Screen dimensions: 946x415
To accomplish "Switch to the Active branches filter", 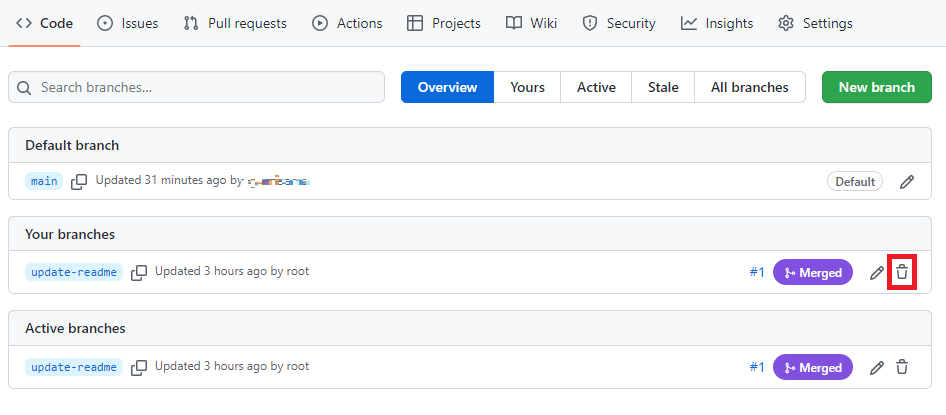I will pos(596,87).
